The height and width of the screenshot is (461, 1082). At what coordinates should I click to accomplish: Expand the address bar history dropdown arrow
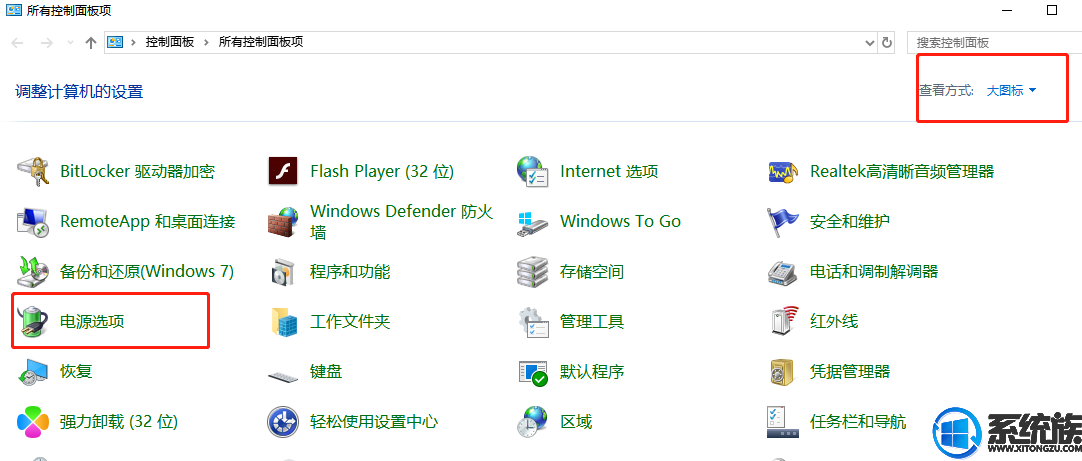[870, 43]
